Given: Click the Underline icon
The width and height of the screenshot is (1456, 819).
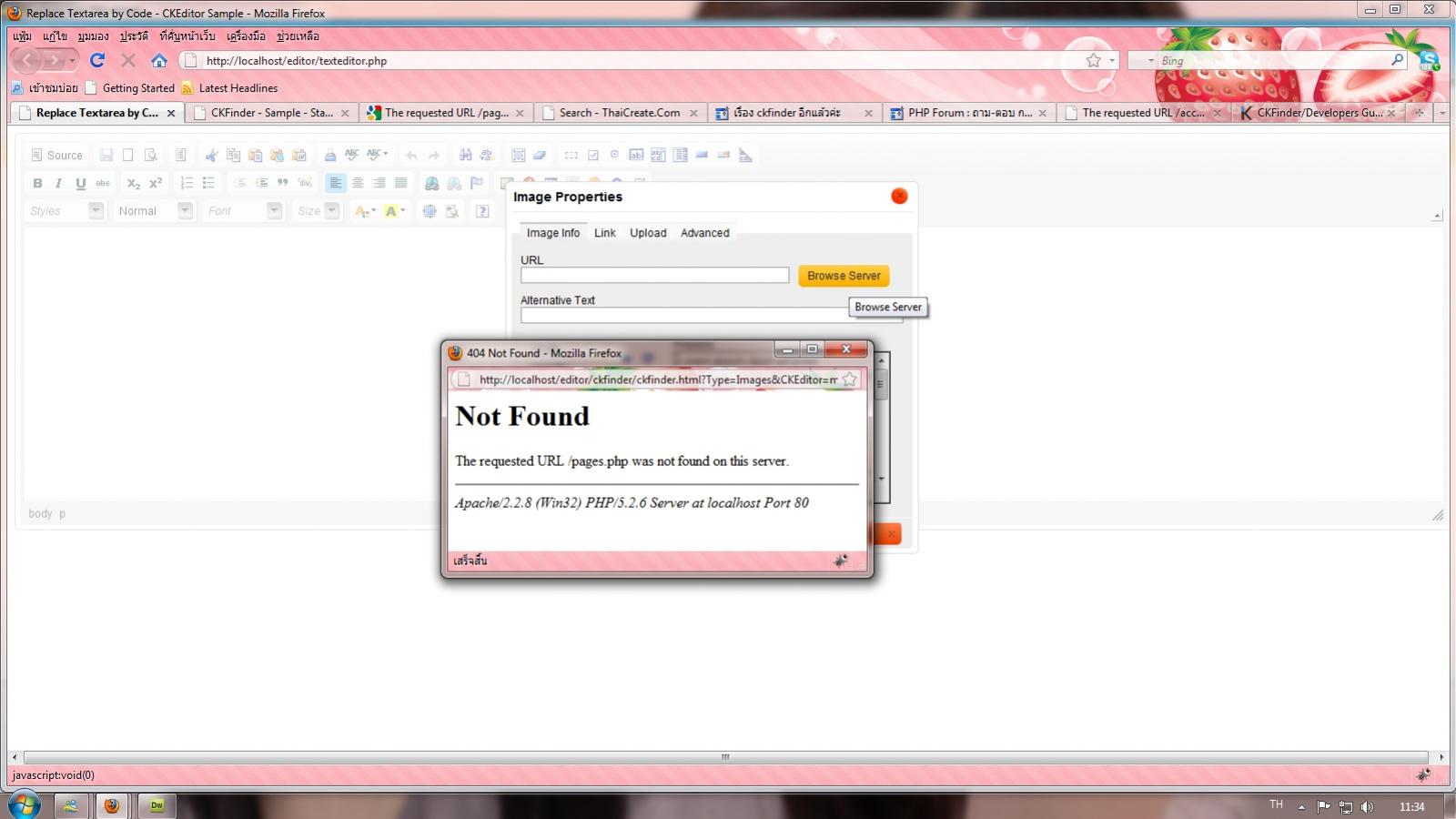Looking at the screenshot, I should pyautogui.click(x=81, y=183).
